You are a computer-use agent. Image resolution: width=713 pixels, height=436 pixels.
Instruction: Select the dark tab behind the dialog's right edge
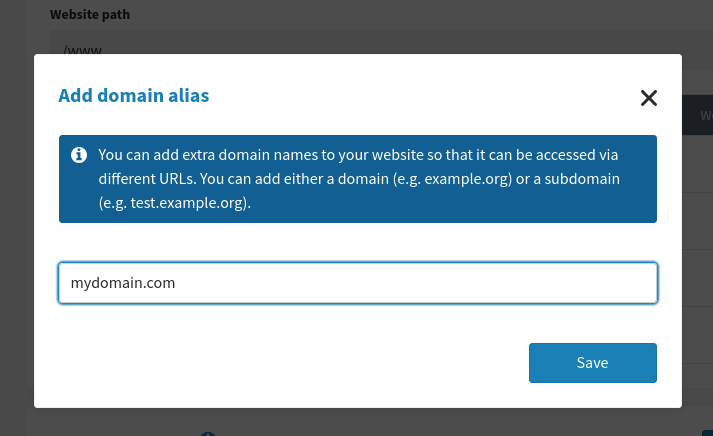[x=697, y=115]
